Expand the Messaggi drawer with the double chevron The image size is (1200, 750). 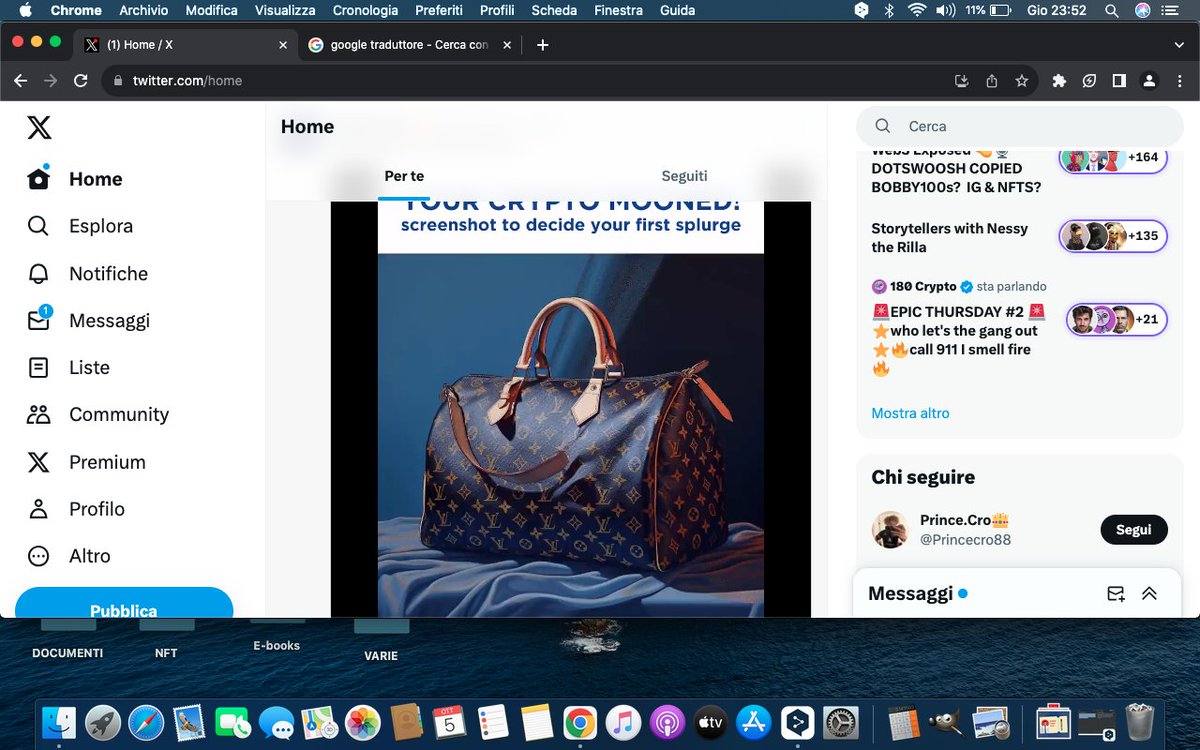(1149, 594)
